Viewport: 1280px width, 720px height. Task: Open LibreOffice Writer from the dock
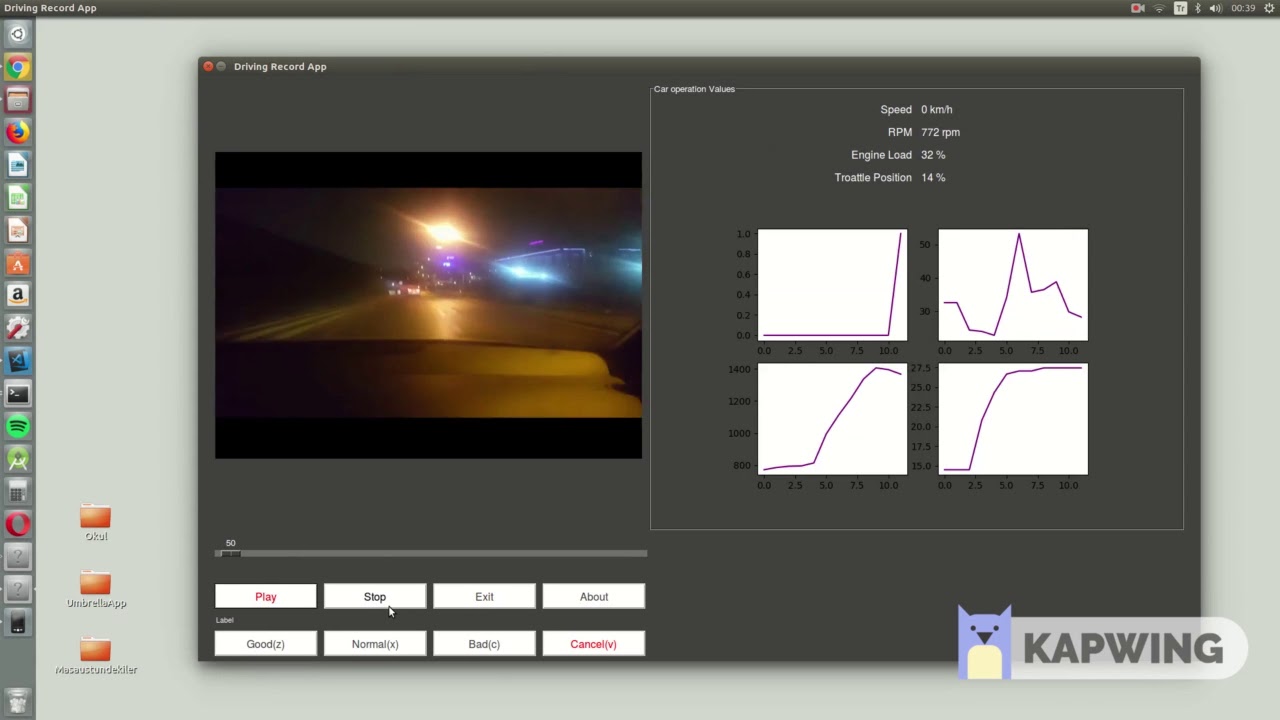pyautogui.click(x=17, y=165)
